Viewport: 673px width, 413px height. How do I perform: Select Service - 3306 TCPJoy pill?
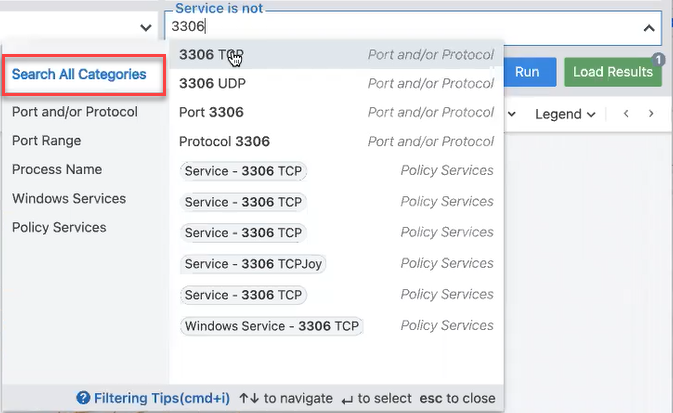(x=254, y=264)
